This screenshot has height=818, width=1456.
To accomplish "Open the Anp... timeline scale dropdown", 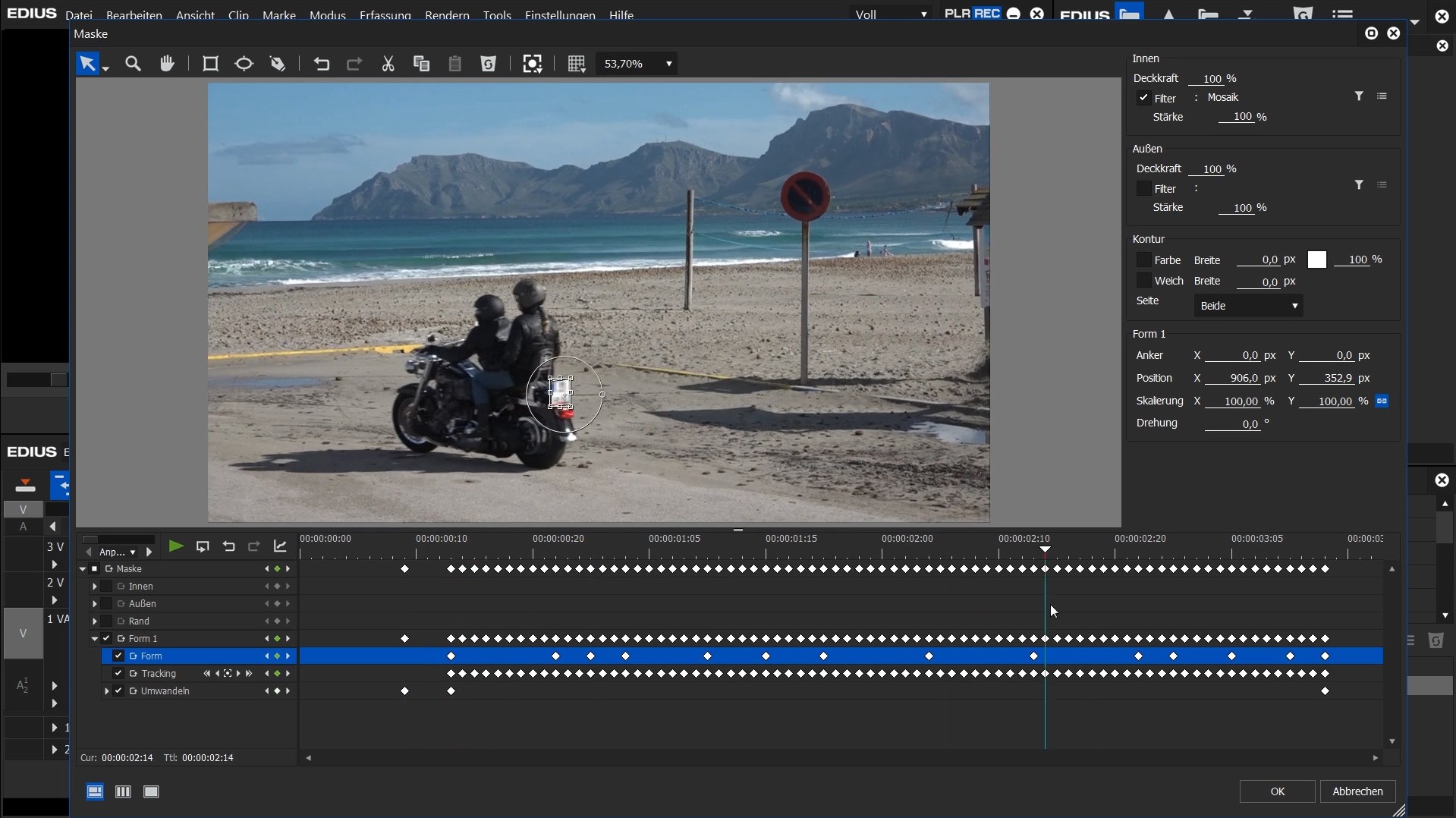I will [x=118, y=552].
